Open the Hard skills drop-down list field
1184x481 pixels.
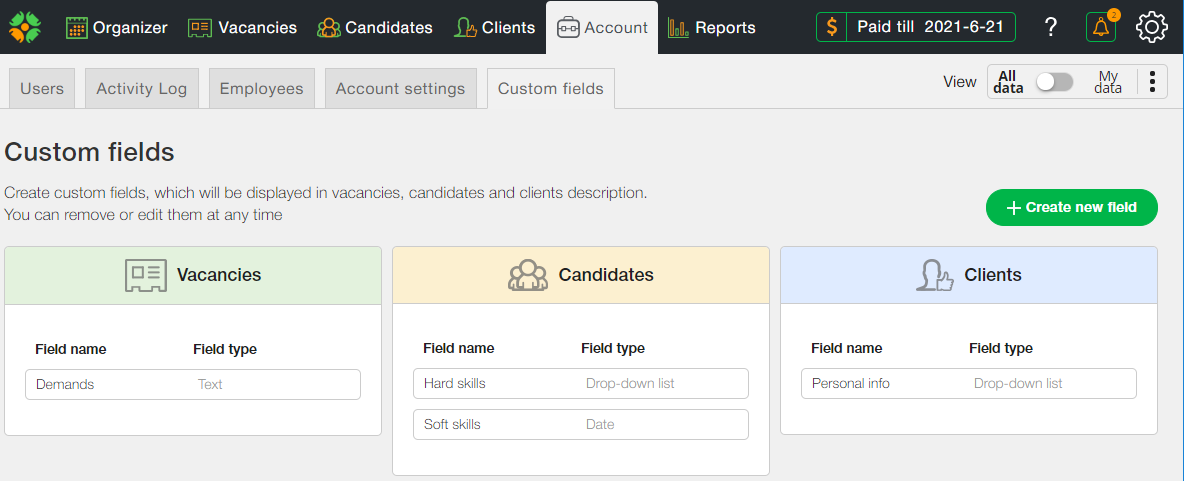580,383
